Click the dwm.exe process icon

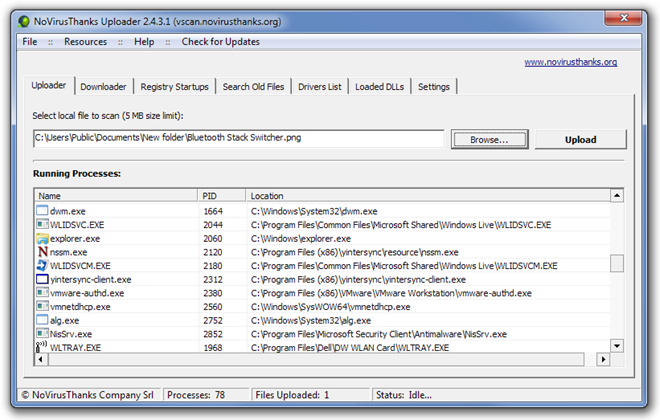tap(42, 210)
